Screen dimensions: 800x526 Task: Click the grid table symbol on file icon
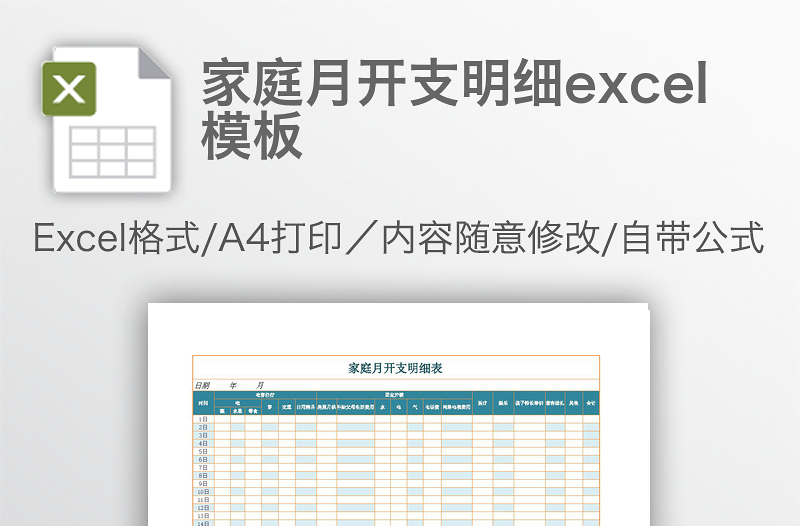113,151
